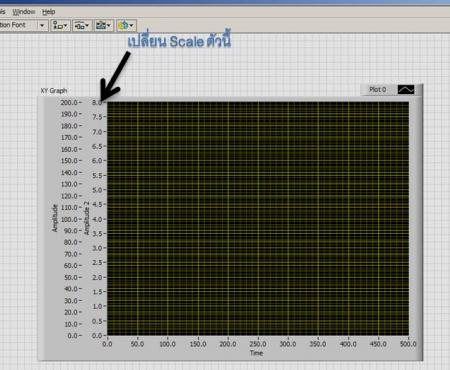
Task: Click the 8.0 maximum of Amplitude 2 scale
Action: tap(97, 103)
